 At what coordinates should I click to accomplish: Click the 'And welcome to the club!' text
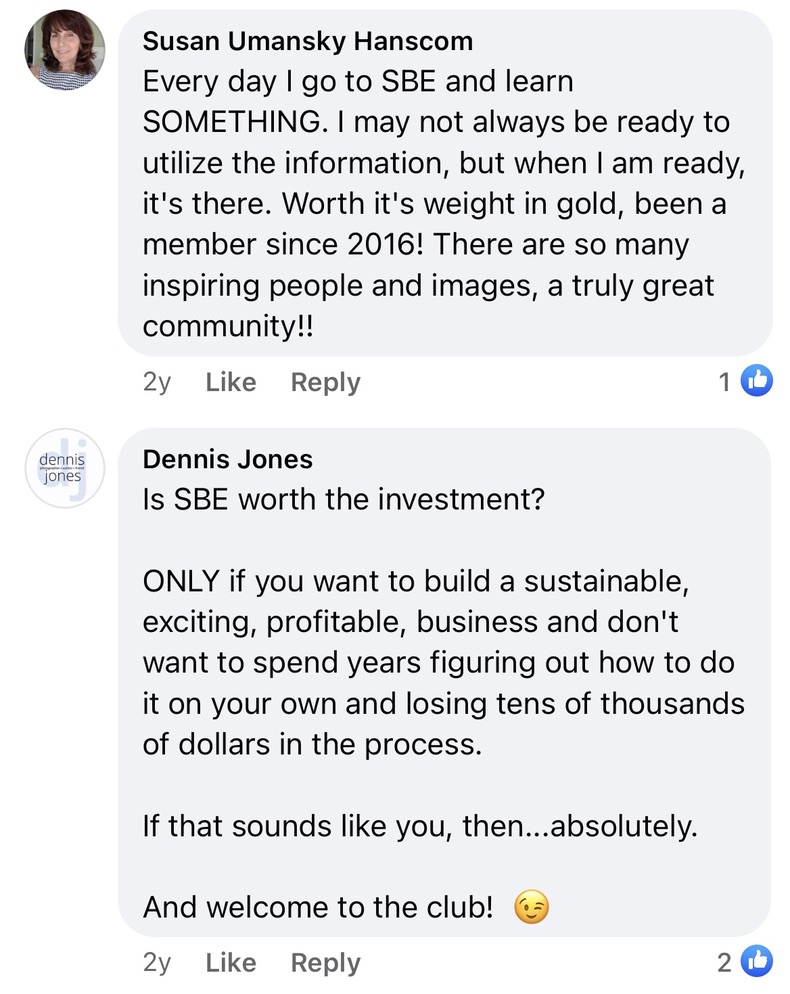tap(318, 908)
